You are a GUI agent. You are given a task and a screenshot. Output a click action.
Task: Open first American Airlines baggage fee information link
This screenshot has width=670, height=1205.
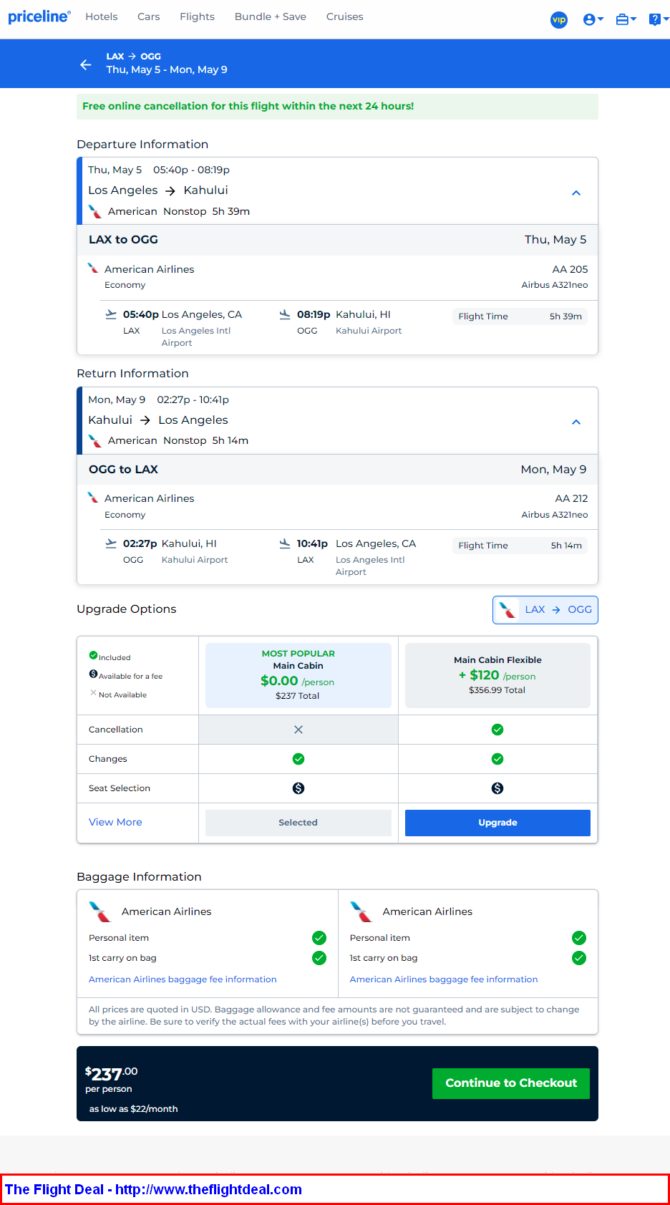pyautogui.click(x=183, y=979)
